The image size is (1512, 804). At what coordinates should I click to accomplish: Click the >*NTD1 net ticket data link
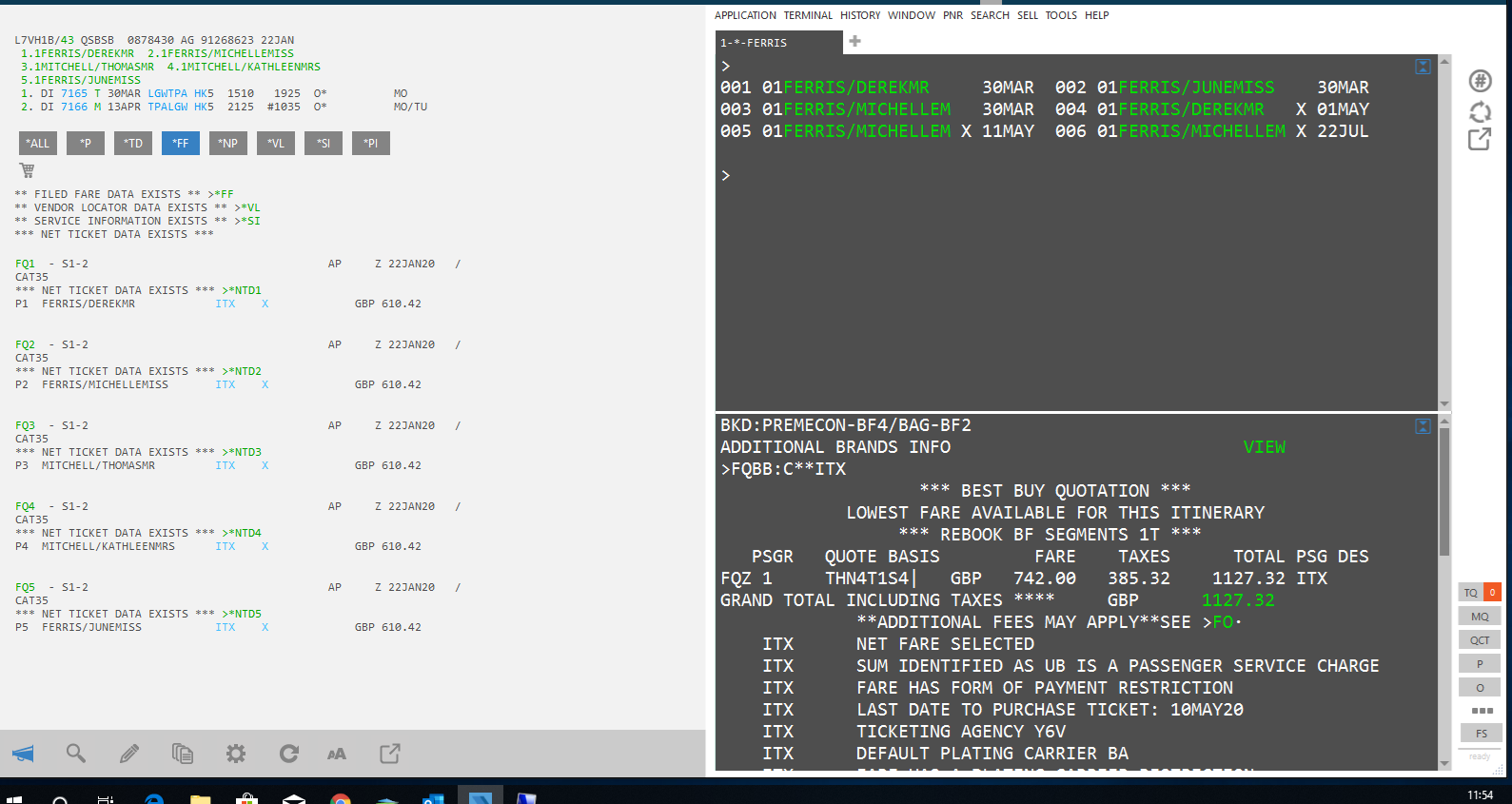pos(242,290)
